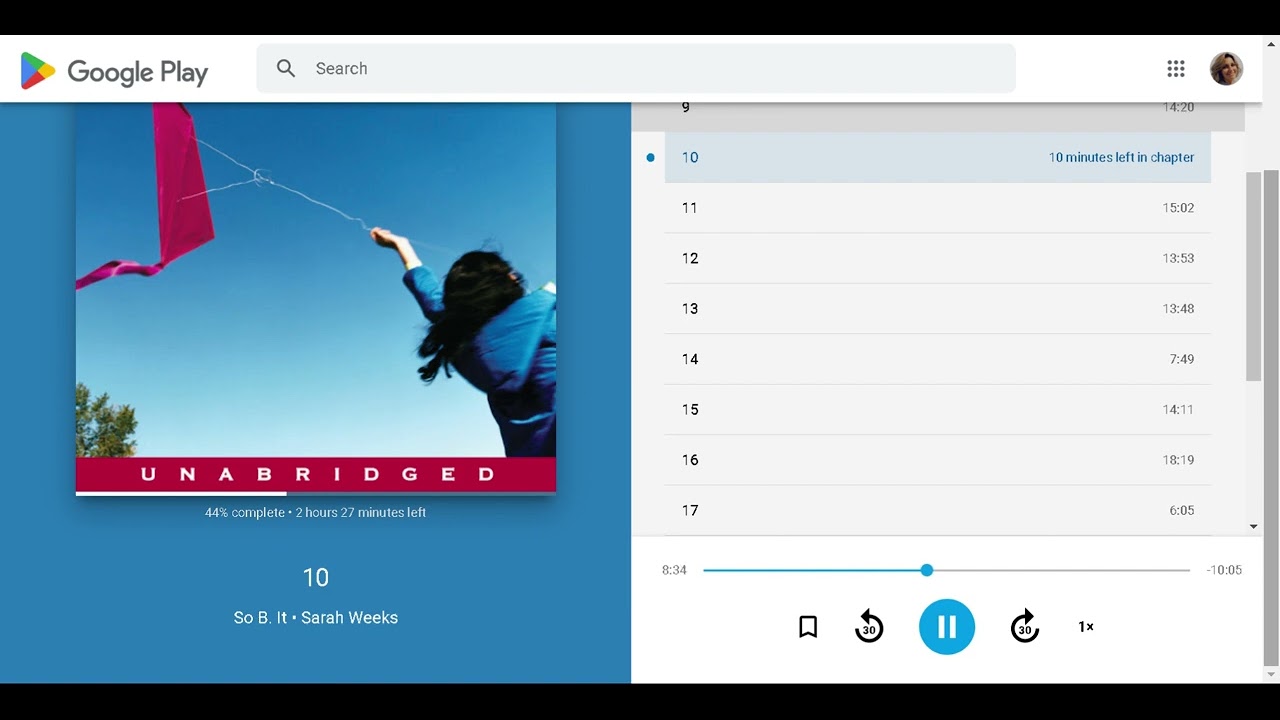Image resolution: width=1280 pixels, height=720 pixels.
Task: Click the elapsed time 8:34
Action: tap(674, 570)
